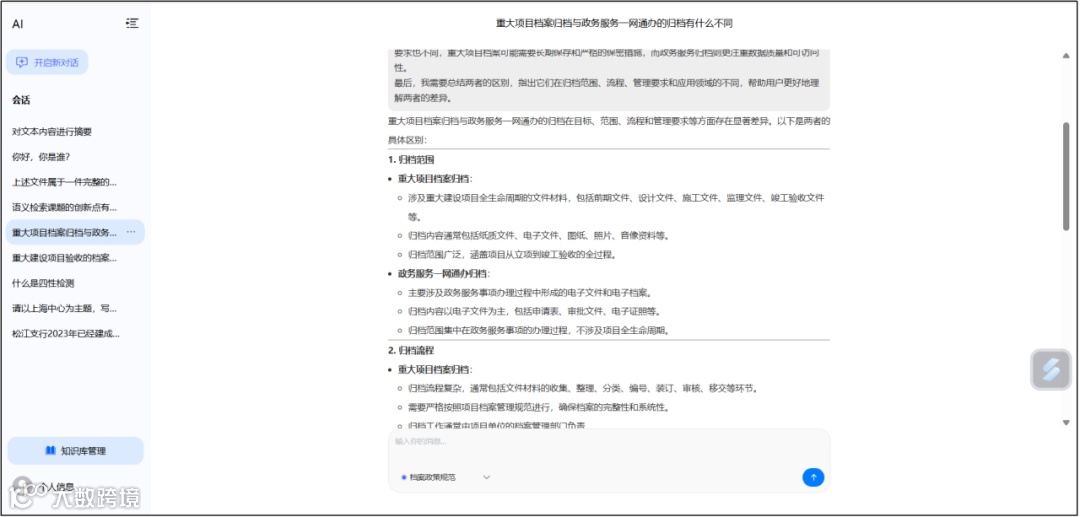Click heading 2. 归档流程
This screenshot has width=1080, height=517.
coord(411,350)
